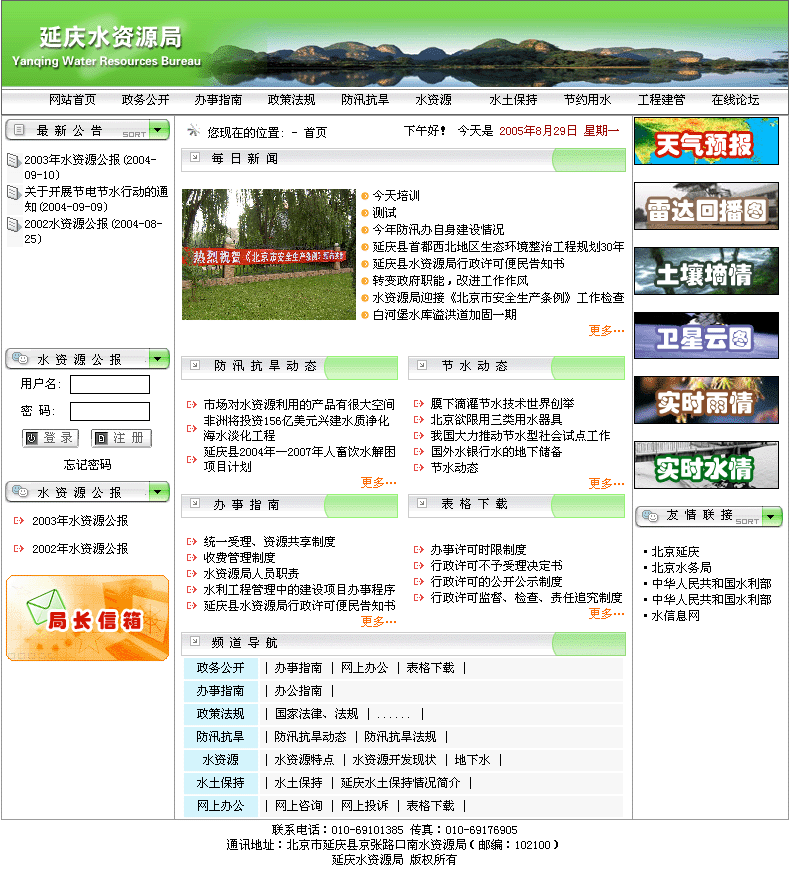The image size is (790, 871).
Task: Open 水资源 in the top navigation
Action: click(x=433, y=99)
